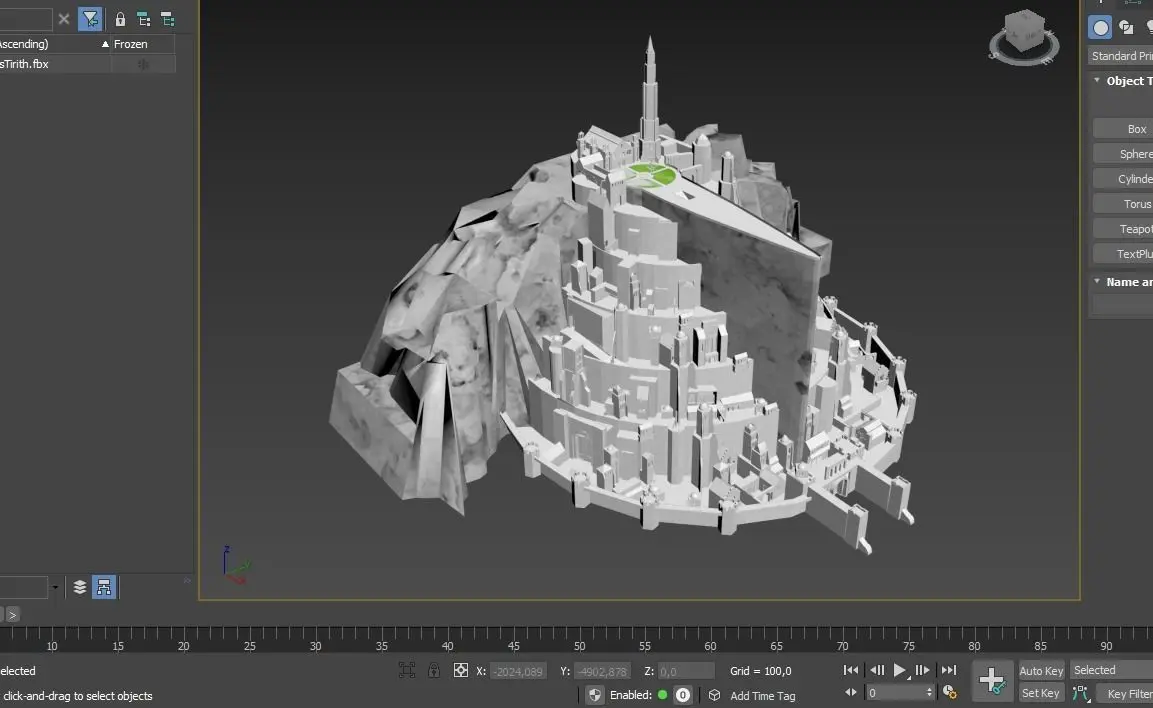Click the sort by hierarchy icon in explorer footer

coord(104,587)
